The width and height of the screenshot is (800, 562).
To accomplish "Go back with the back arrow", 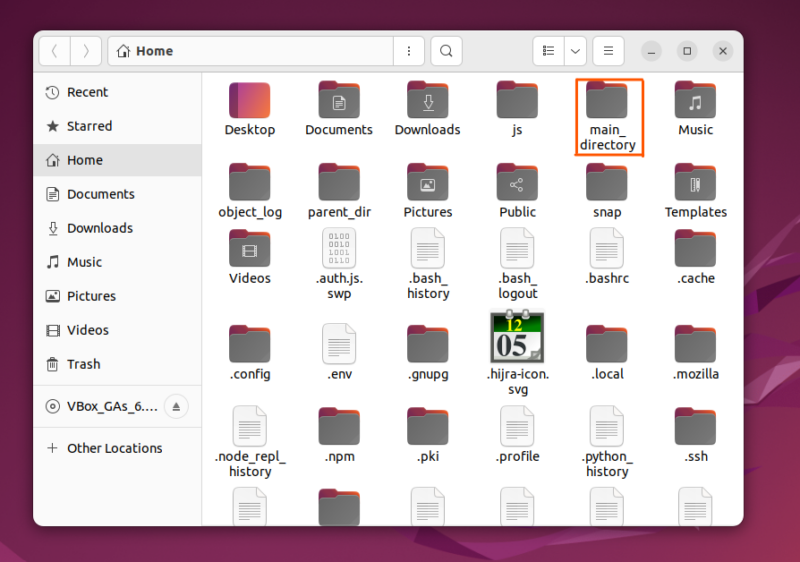I will pyautogui.click(x=55, y=51).
